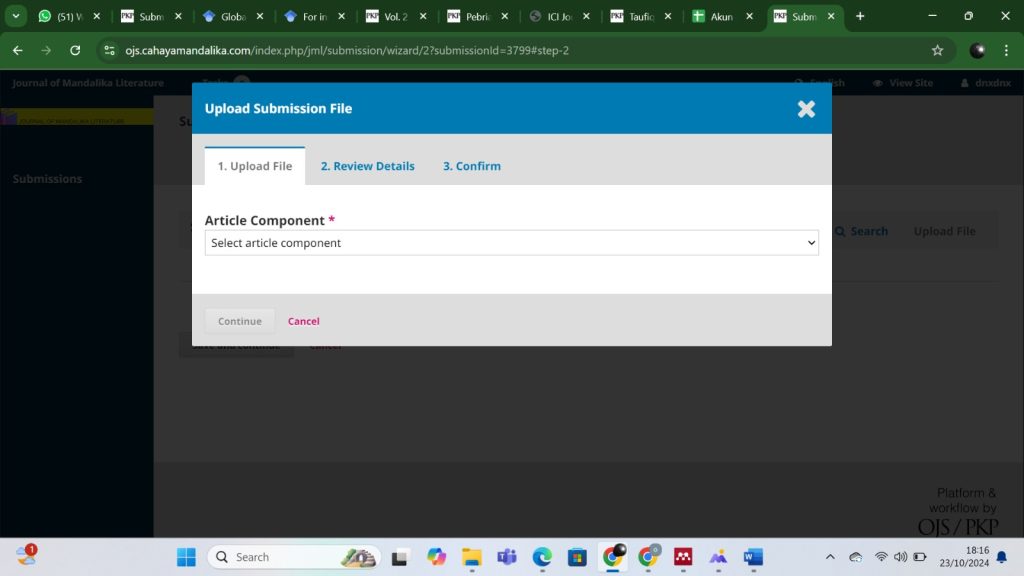Bookmark this page with the star icon

pos(937,50)
